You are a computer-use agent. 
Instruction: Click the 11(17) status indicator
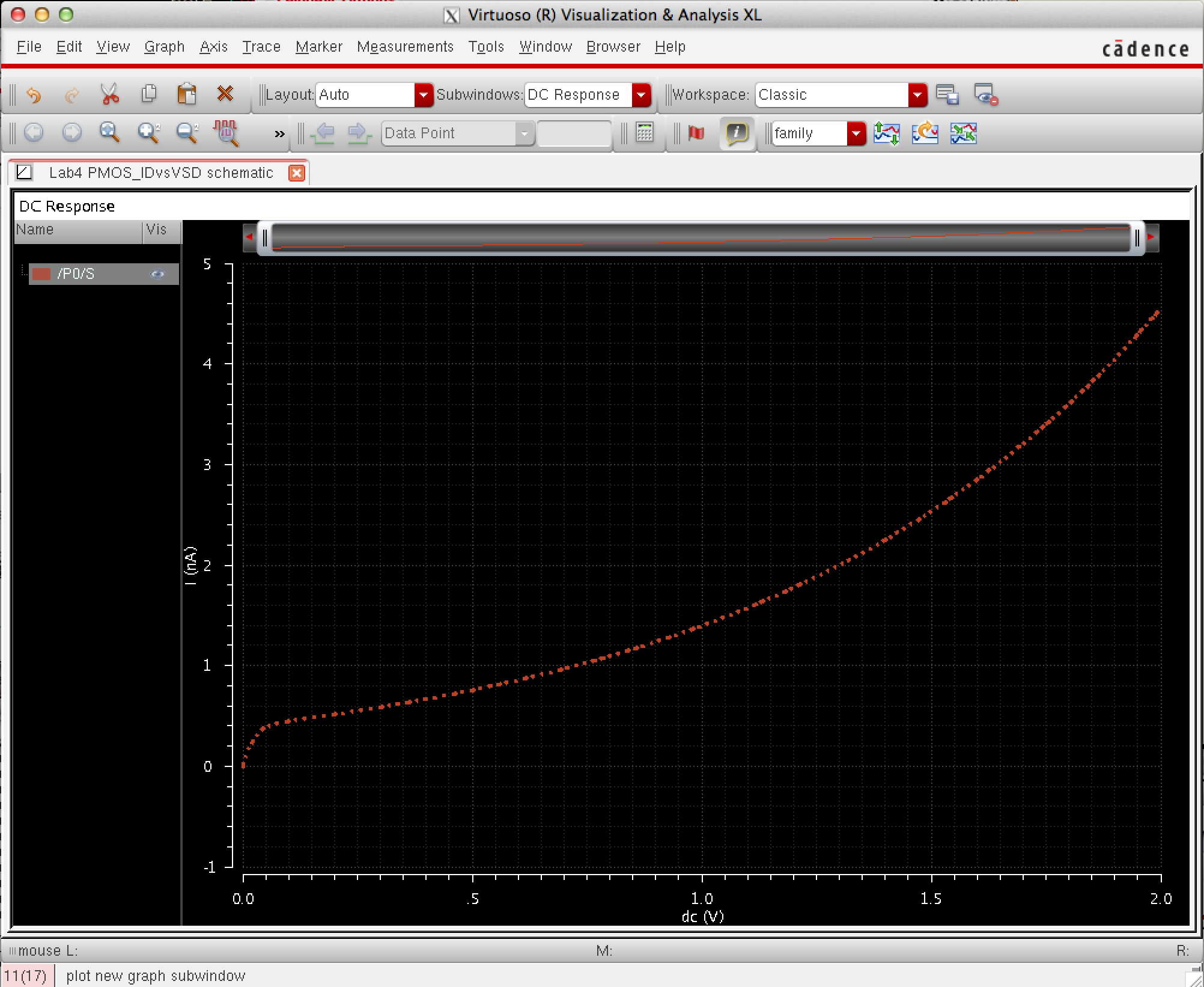pyautogui.click(x=25, y=976)
